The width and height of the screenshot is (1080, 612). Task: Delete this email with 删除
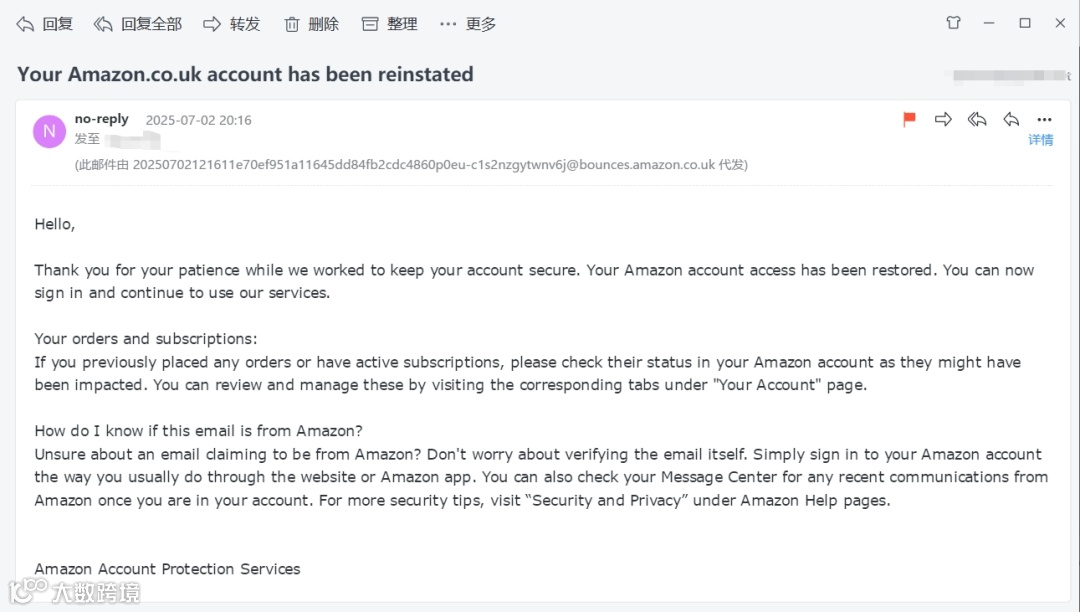tap(311, 24)
